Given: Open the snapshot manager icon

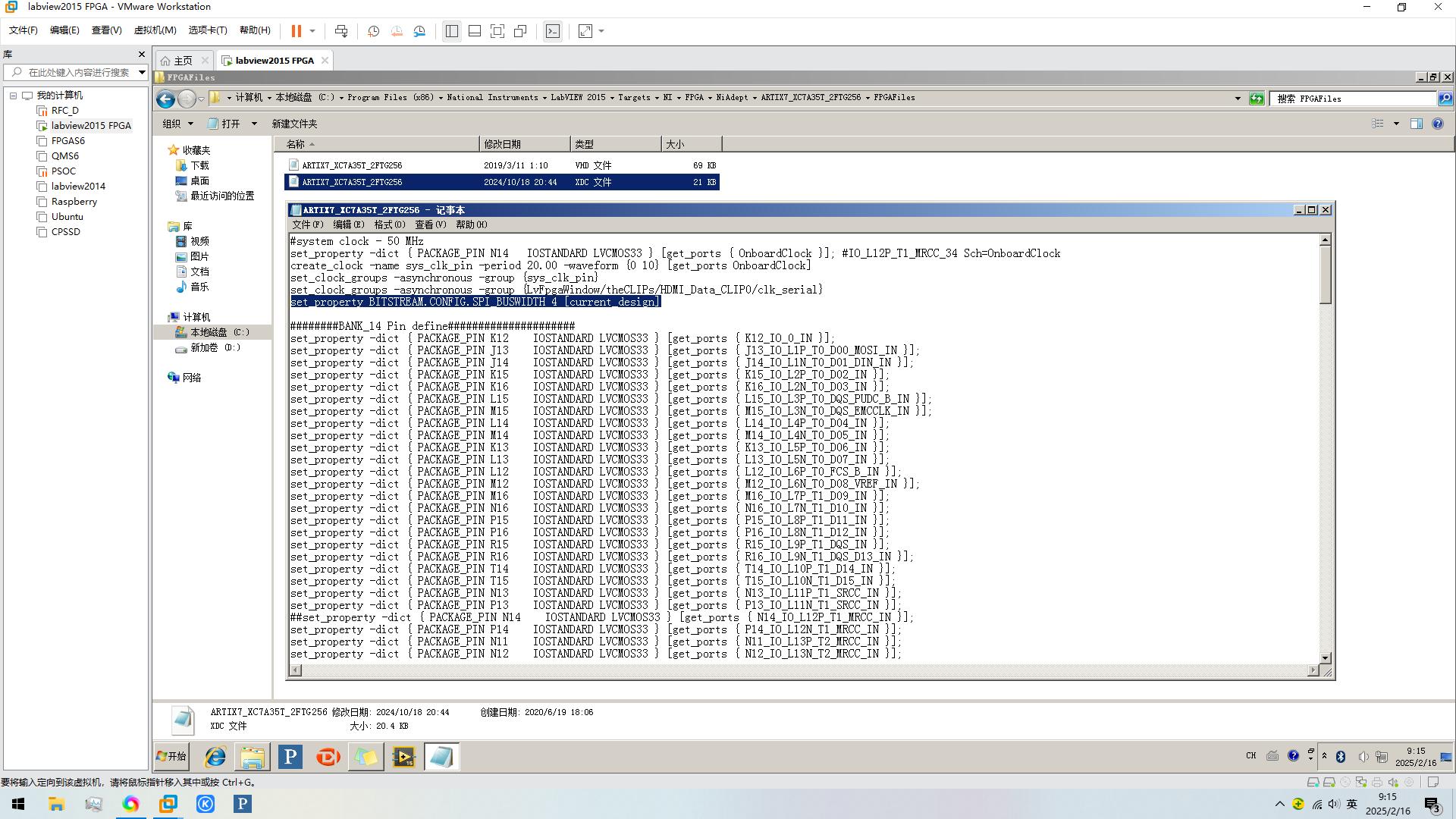Looking at the screenshot, I should (x=420, y=31).
